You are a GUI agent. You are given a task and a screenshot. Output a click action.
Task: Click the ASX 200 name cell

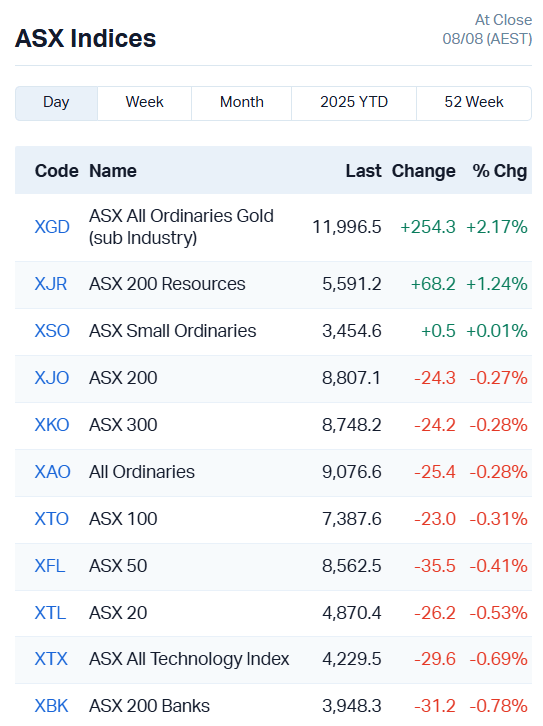coord(123,378)
